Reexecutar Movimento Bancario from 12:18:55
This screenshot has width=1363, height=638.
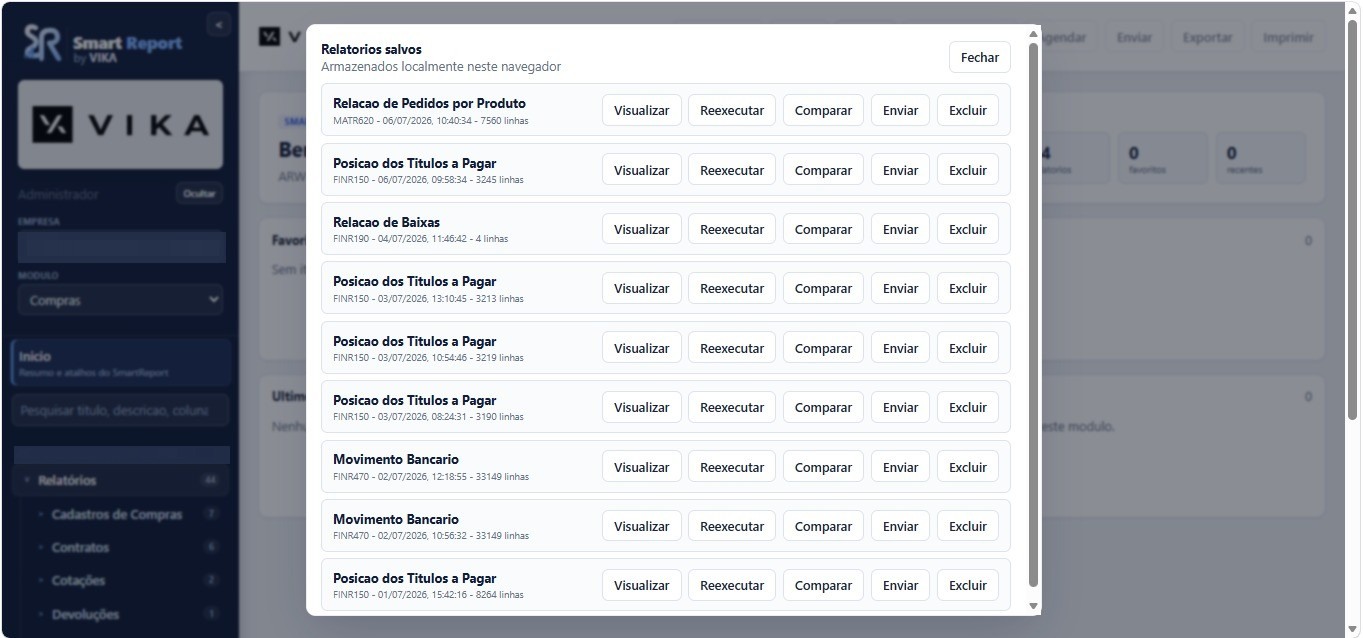click(x=732, y=467)
